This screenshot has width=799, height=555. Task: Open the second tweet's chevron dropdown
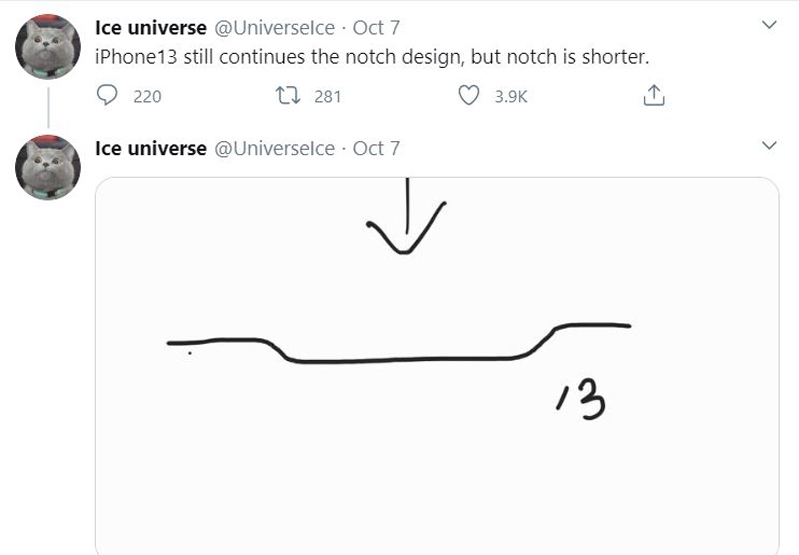click(x=769, y=147)
